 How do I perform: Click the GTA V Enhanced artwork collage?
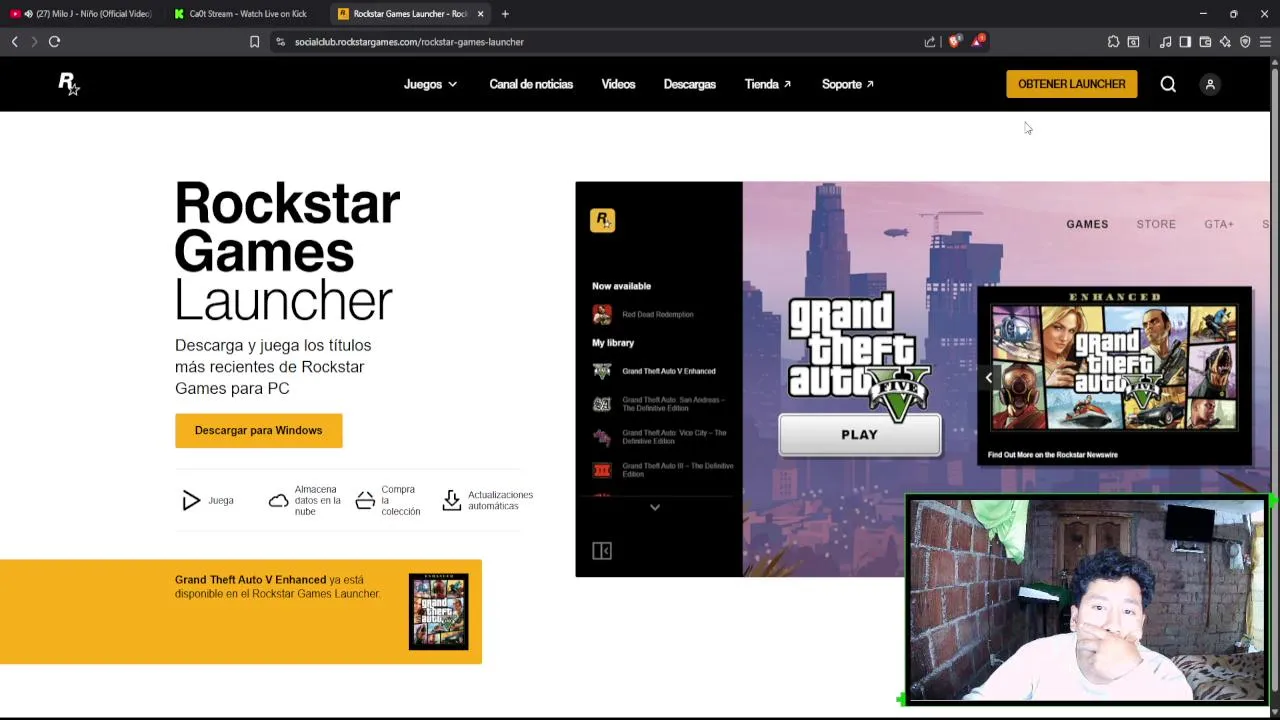[x=1113, y=367]
